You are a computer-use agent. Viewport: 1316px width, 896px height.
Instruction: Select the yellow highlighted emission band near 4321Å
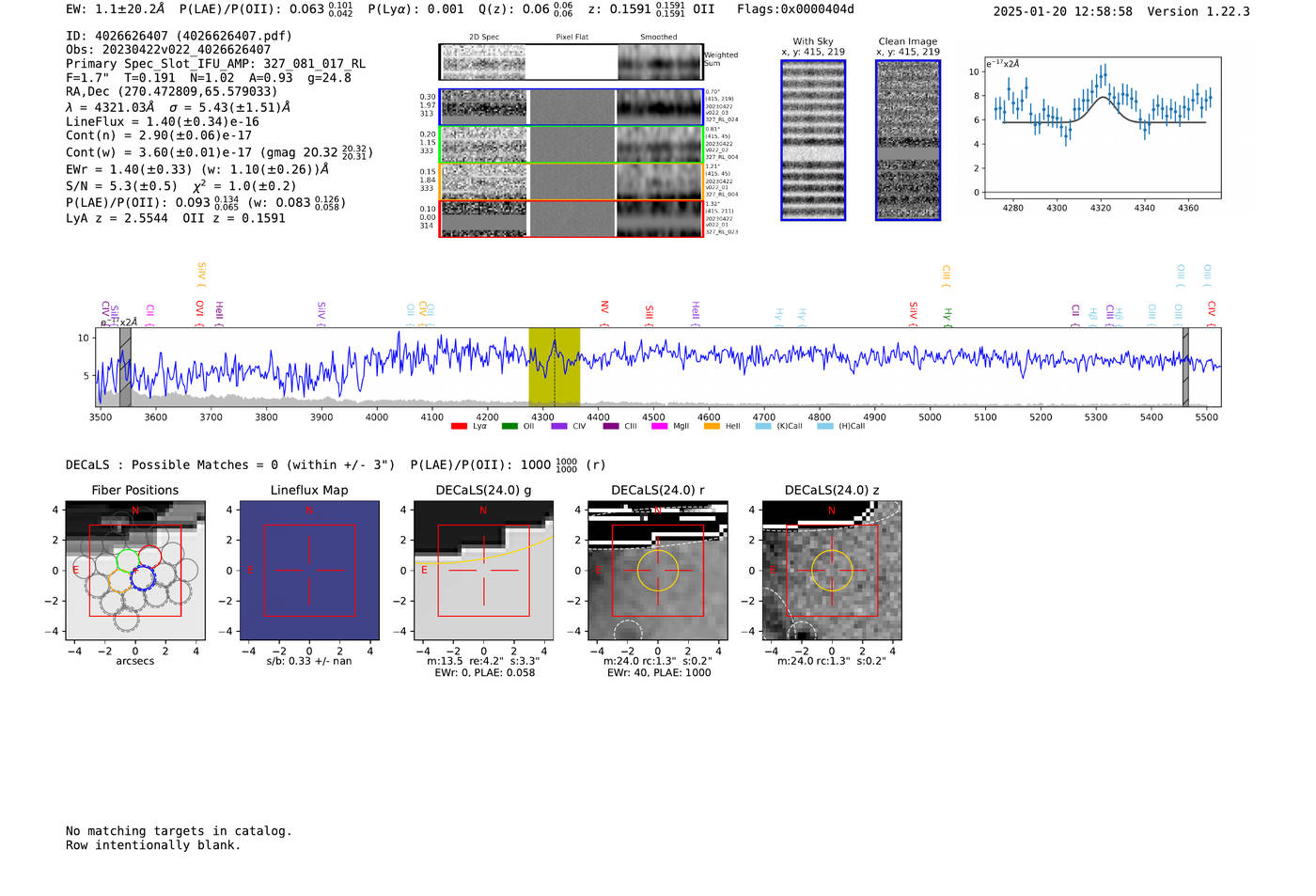click(555, 367)
